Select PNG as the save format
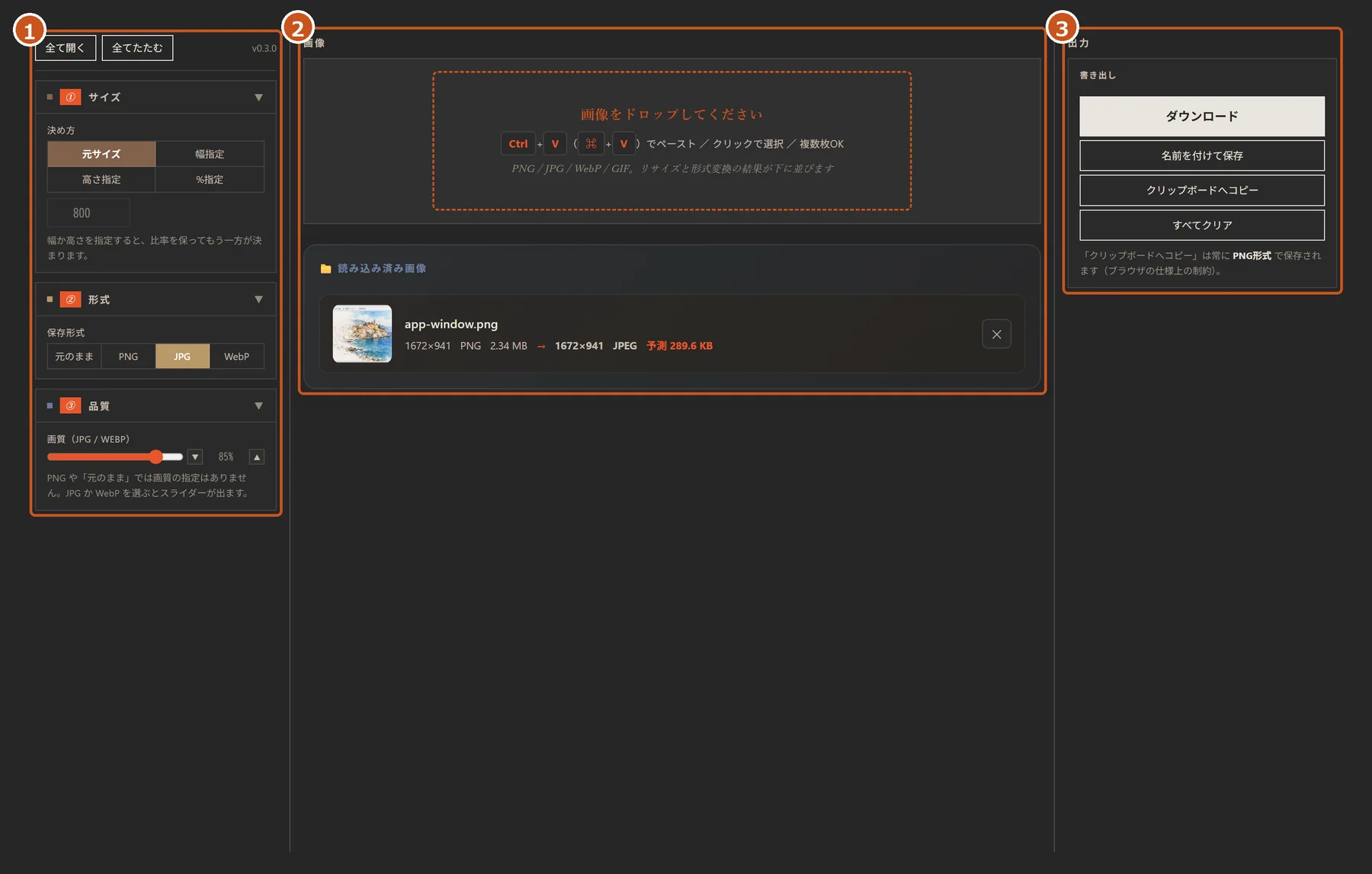This screenshot has height=874, width=1372. 128,357
